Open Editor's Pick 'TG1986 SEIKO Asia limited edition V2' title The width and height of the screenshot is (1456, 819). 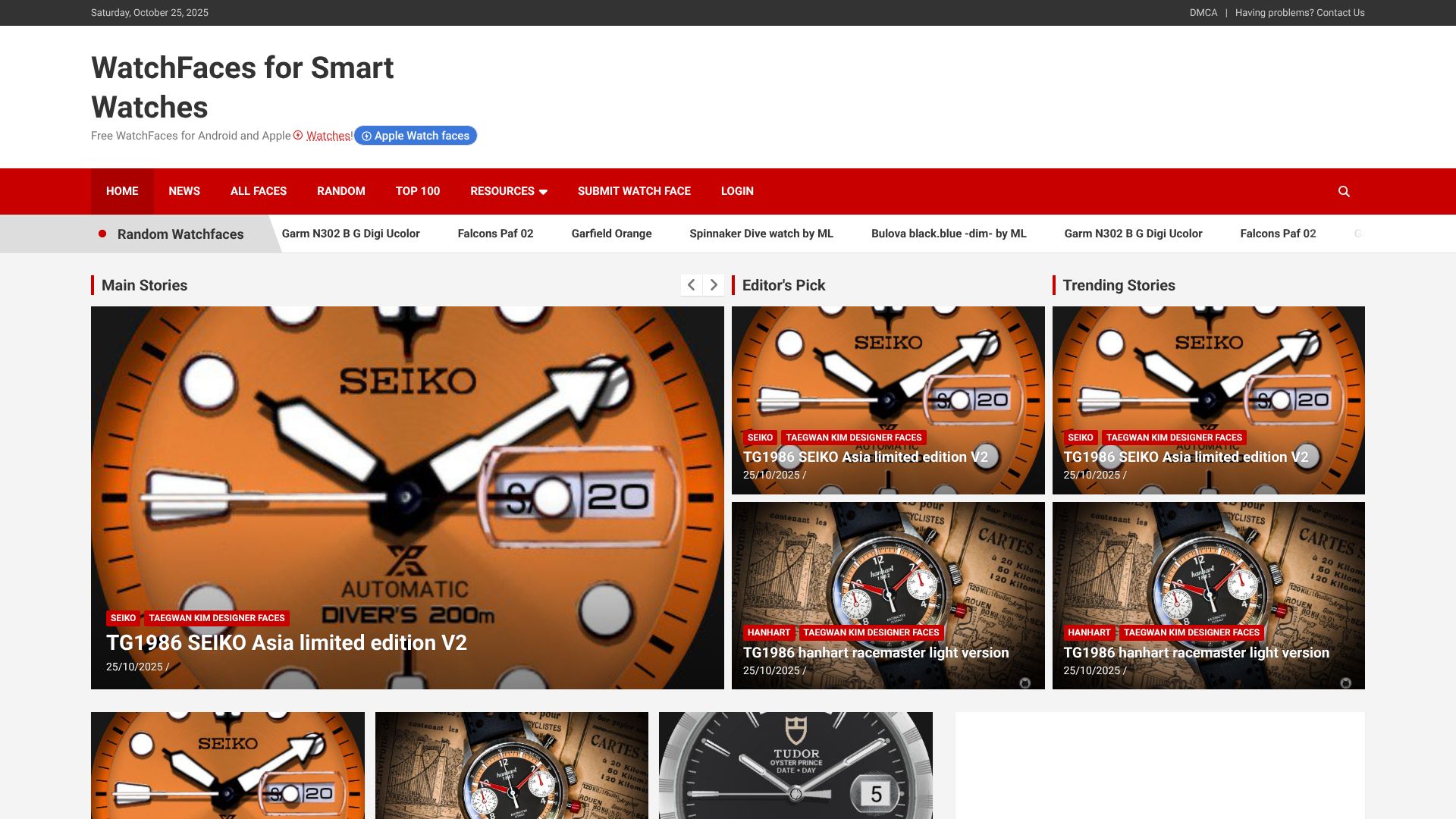(x=865, y=457)
